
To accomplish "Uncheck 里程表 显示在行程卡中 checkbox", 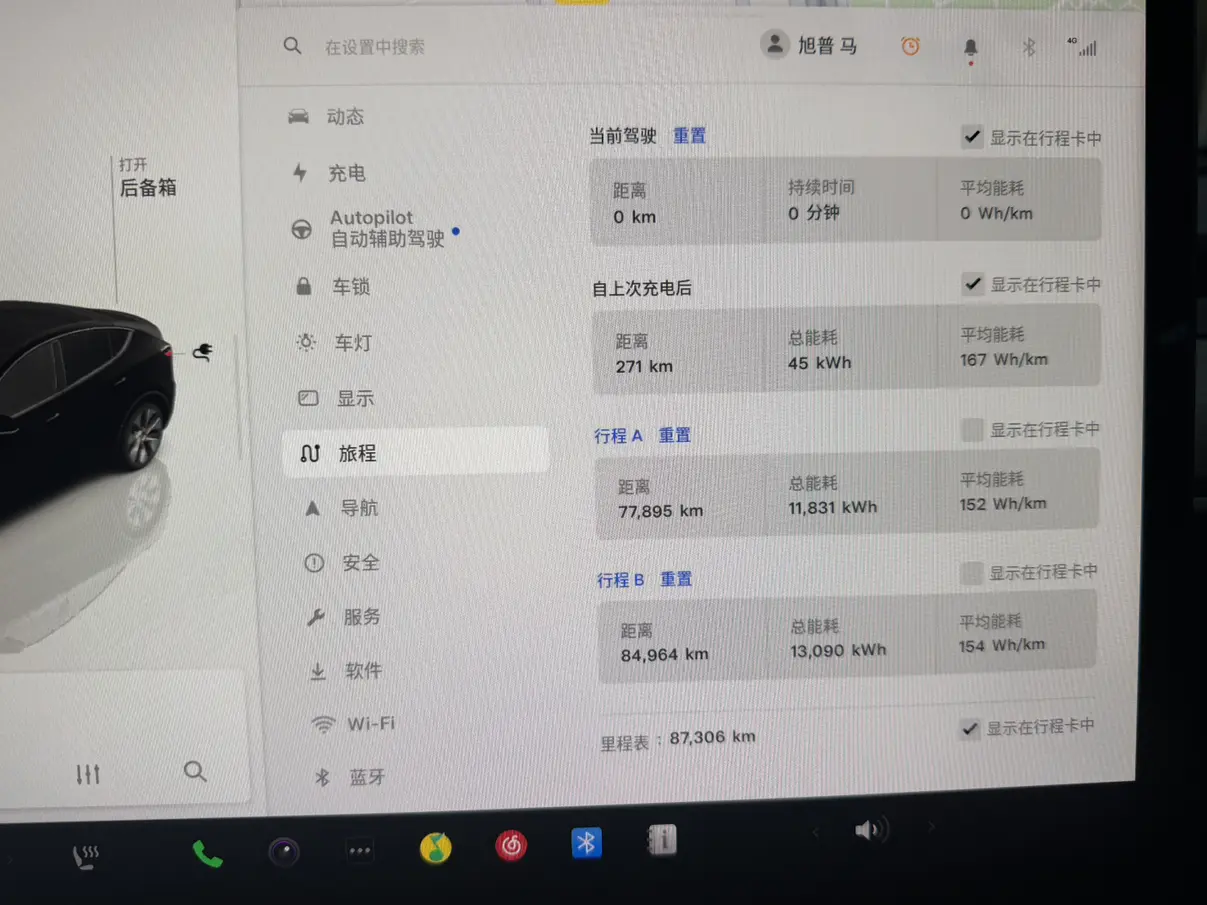I will click(969, 728).
